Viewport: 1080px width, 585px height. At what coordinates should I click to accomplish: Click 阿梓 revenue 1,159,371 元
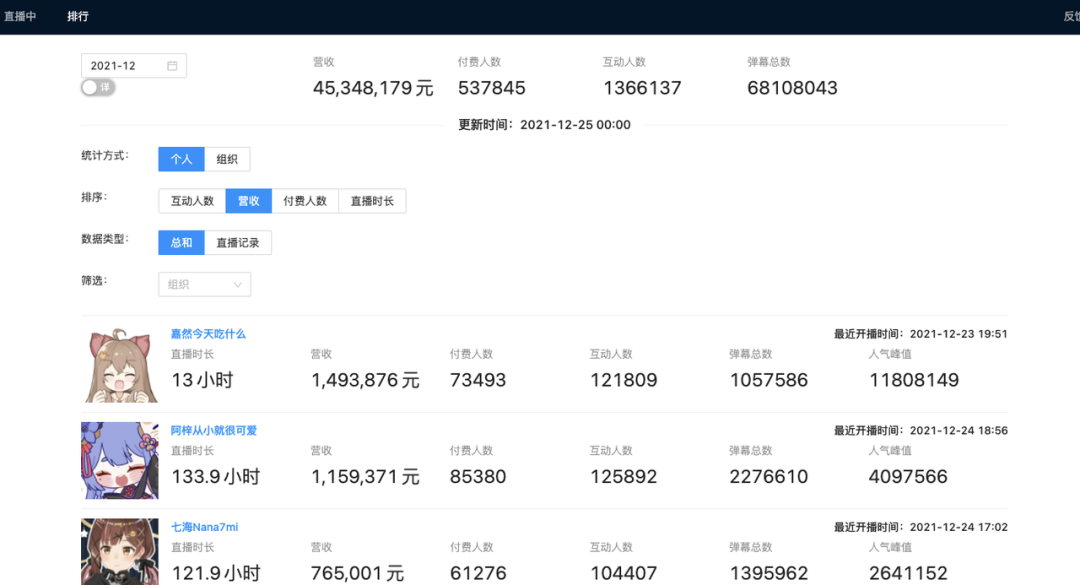click(x=365, y=477)
